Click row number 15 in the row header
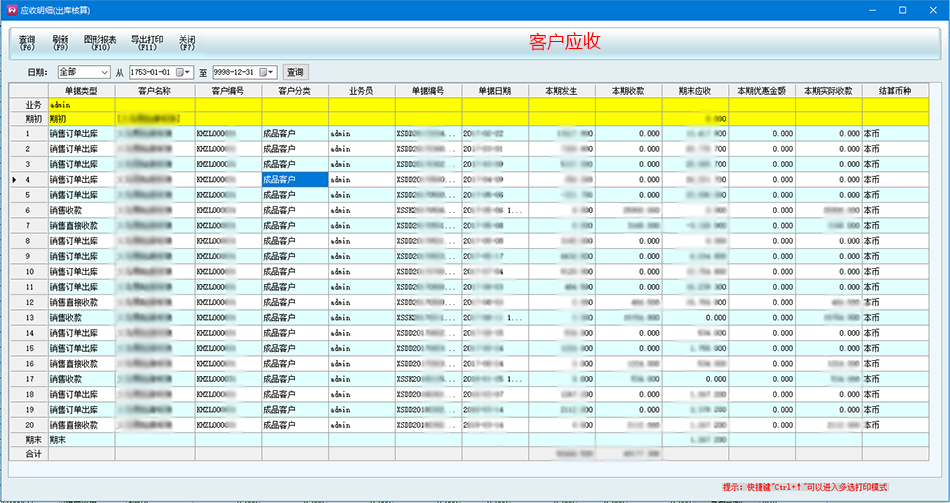 point(29,348)
